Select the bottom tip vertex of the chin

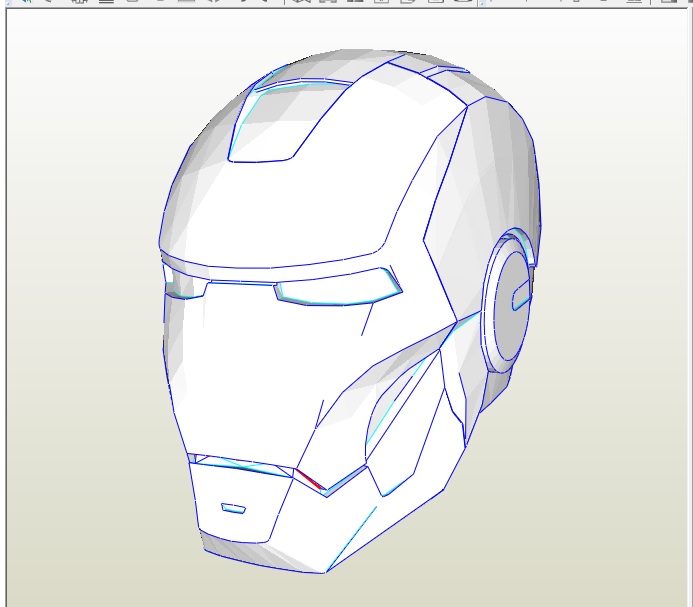(x=324, y=573)
